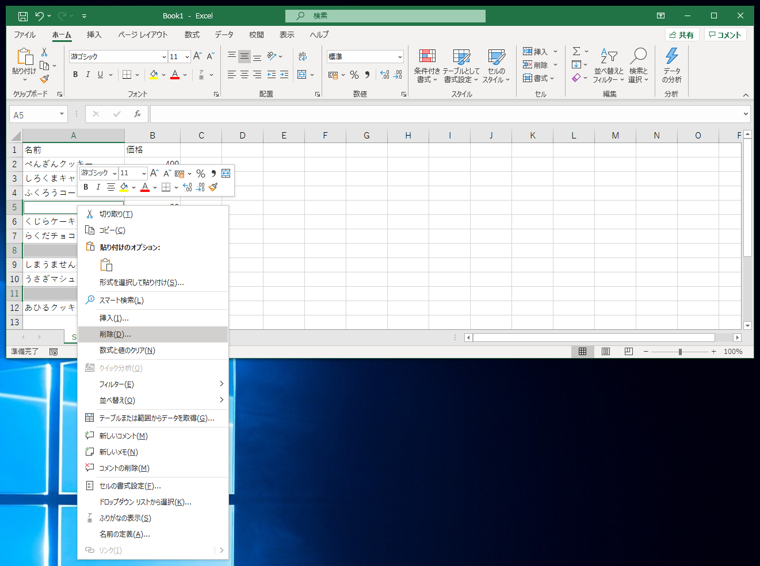This screenshot has width=760, height=566.
Task: Open the ribbon font size dropdown
Action: pyautogui.click(x=187, y=57)
